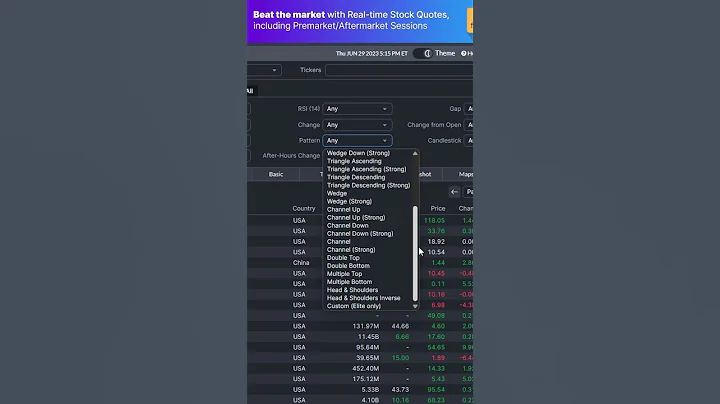Click the Candlestick filter label

444,140
